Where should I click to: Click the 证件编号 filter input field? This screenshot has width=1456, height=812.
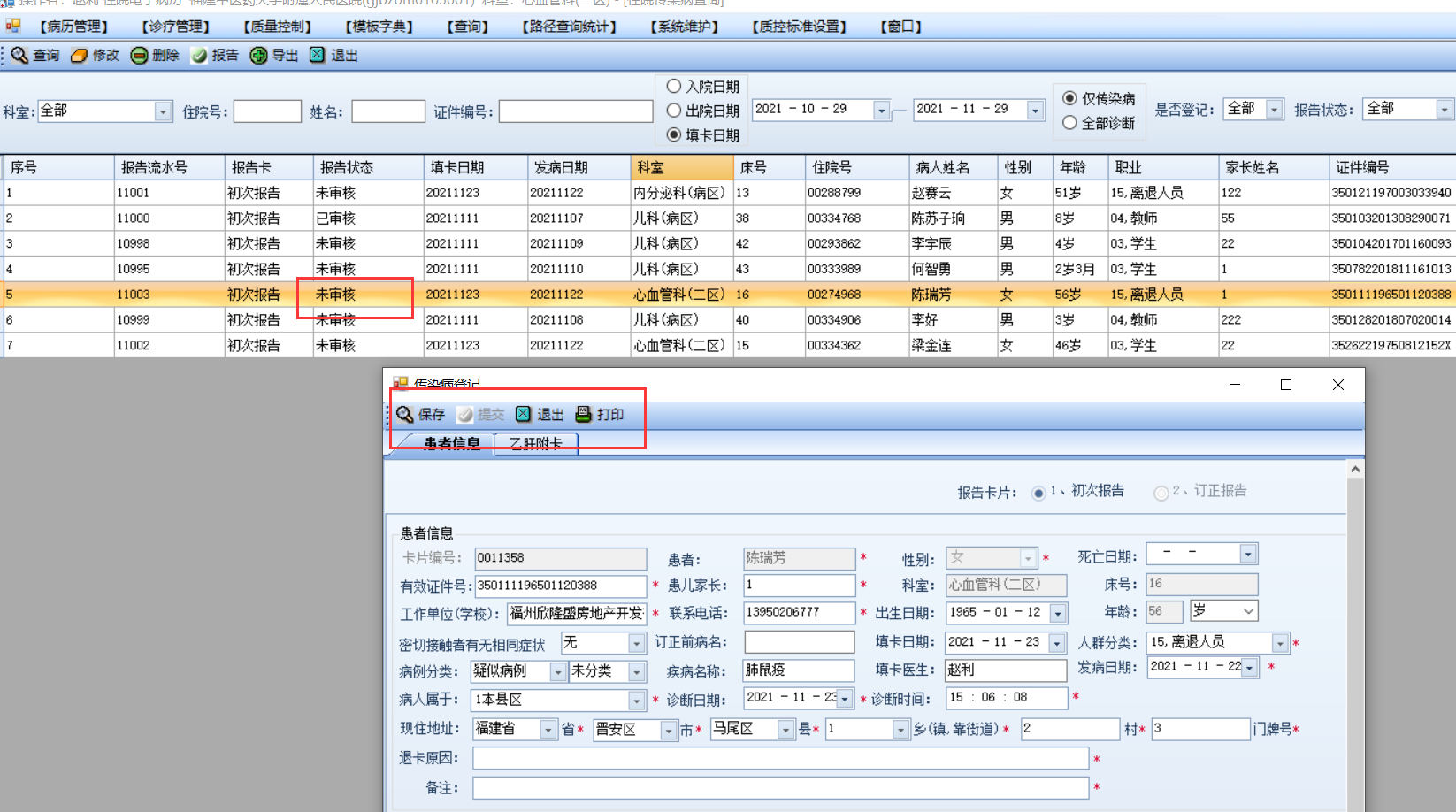coord(576,111)
